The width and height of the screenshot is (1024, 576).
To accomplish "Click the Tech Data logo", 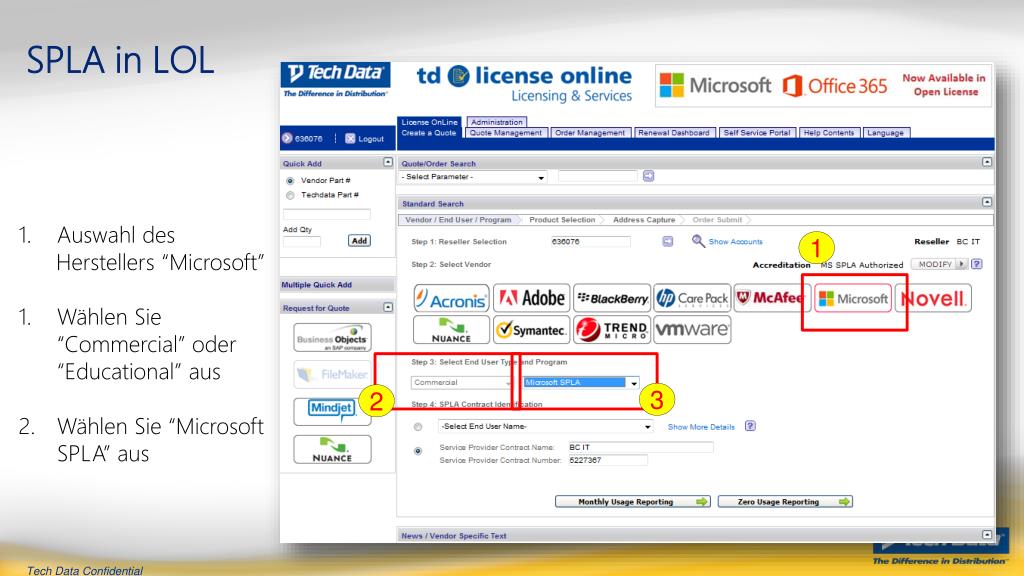I will (336, 80).
